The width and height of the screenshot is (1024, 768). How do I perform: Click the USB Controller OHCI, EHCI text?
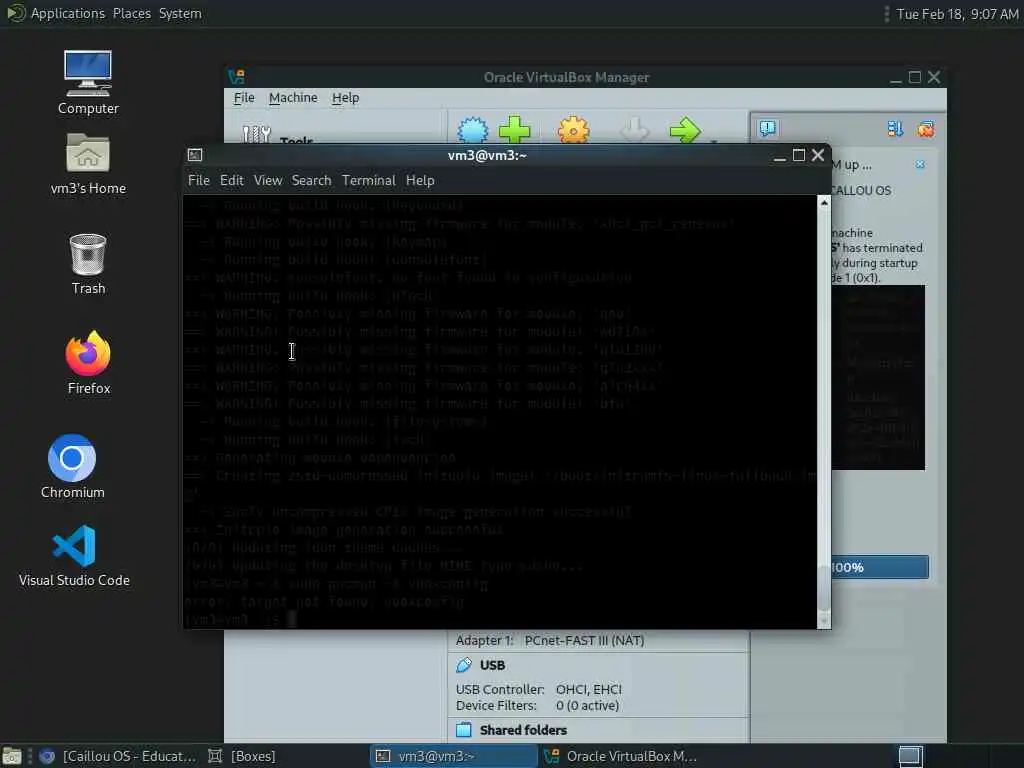point(539,690)
